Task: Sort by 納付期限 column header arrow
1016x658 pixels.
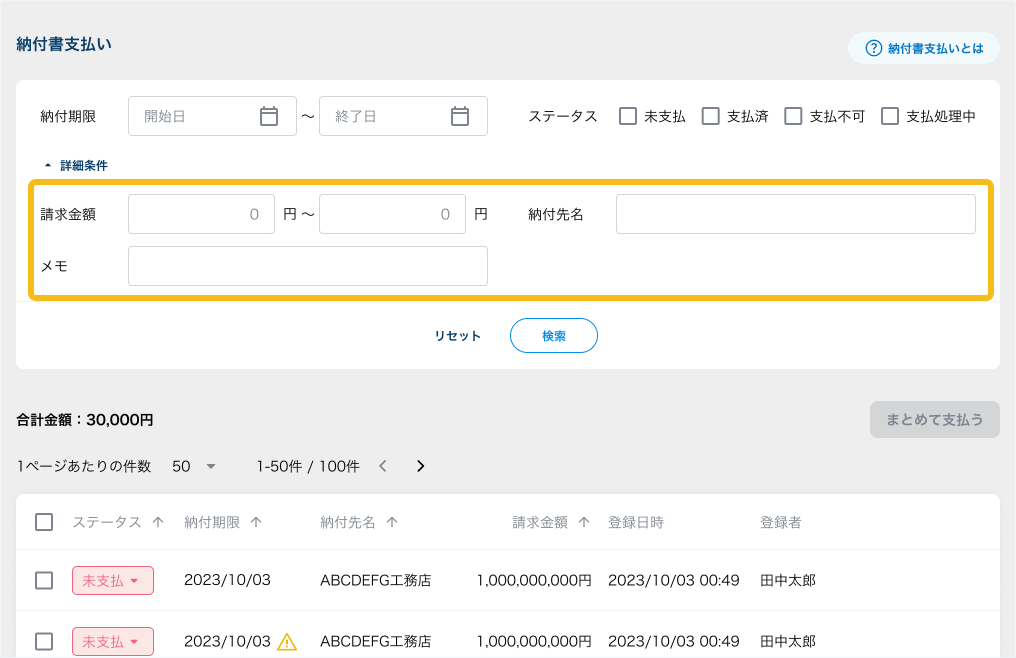Action: click(256, 522)
